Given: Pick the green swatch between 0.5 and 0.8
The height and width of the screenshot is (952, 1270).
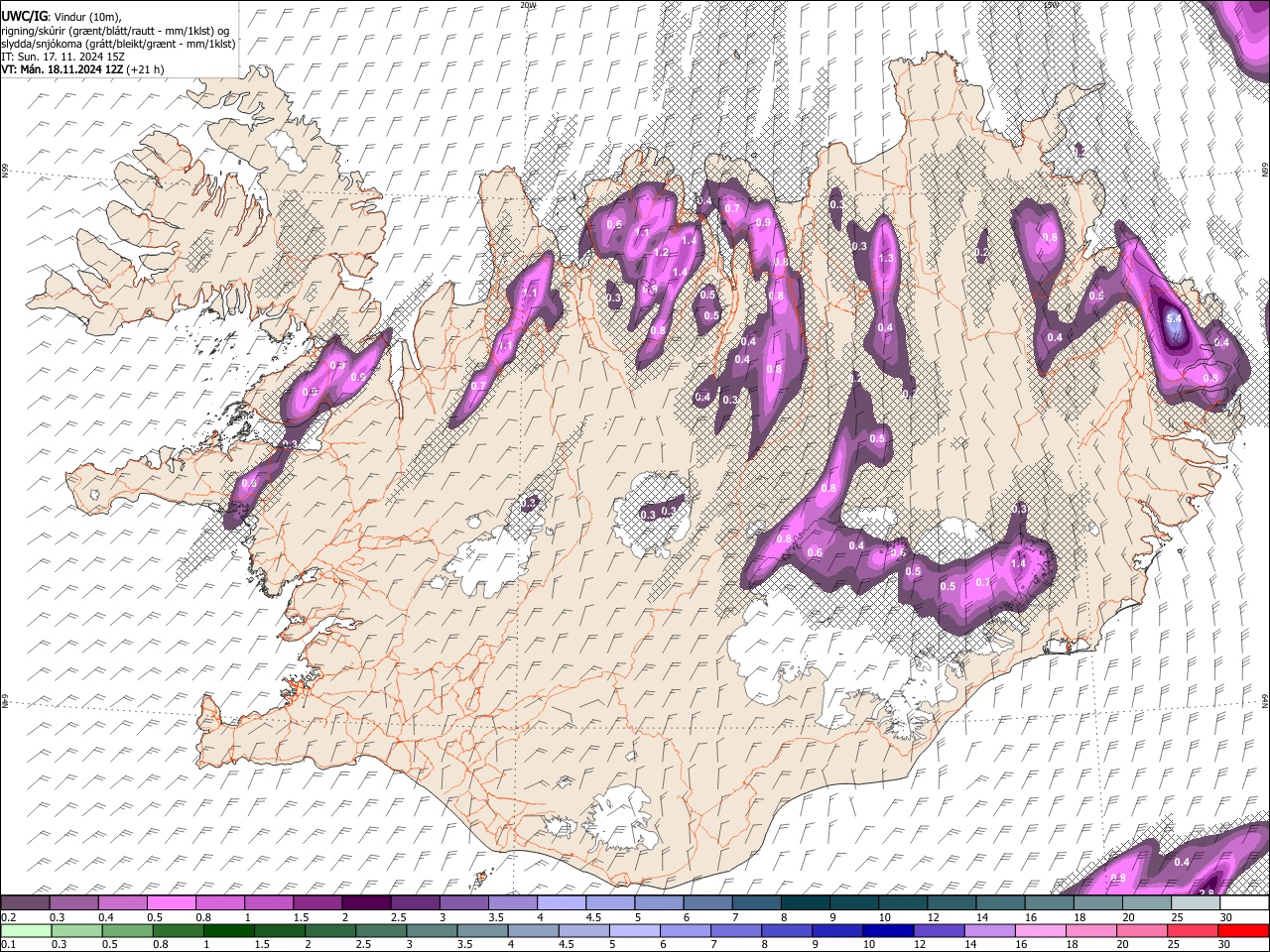Looking at the screenshot, I should 127,930.
